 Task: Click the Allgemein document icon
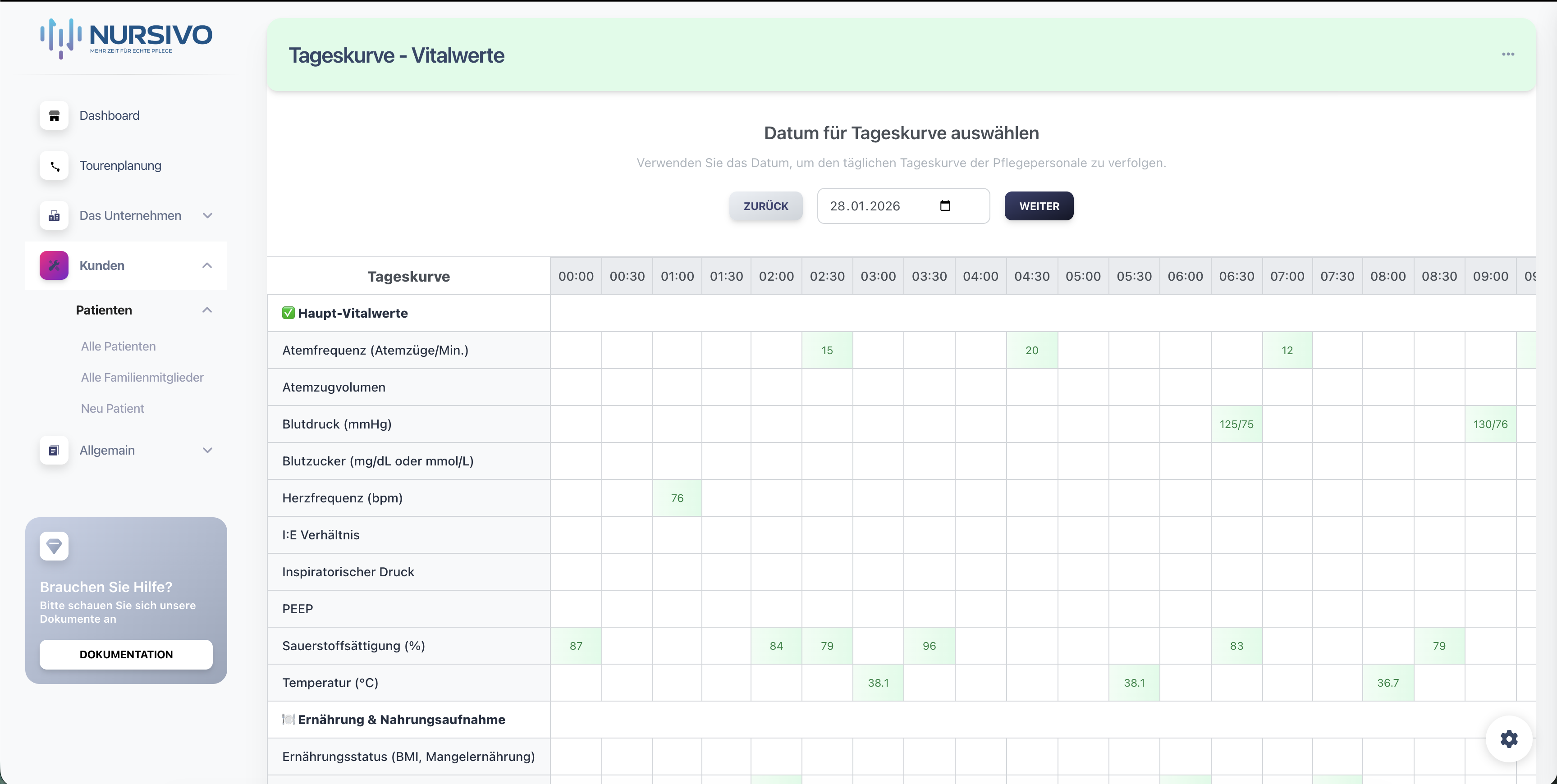[x=54, y=450]
